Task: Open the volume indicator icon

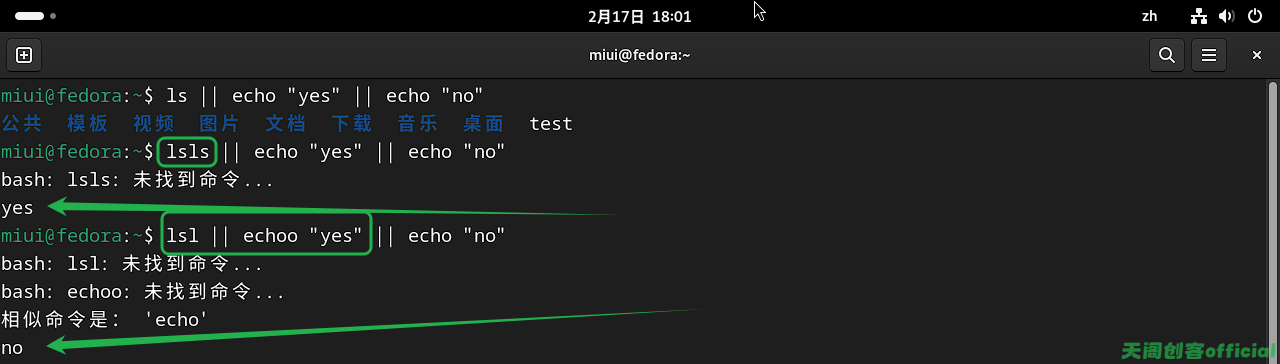Action: coord(1227,16)
